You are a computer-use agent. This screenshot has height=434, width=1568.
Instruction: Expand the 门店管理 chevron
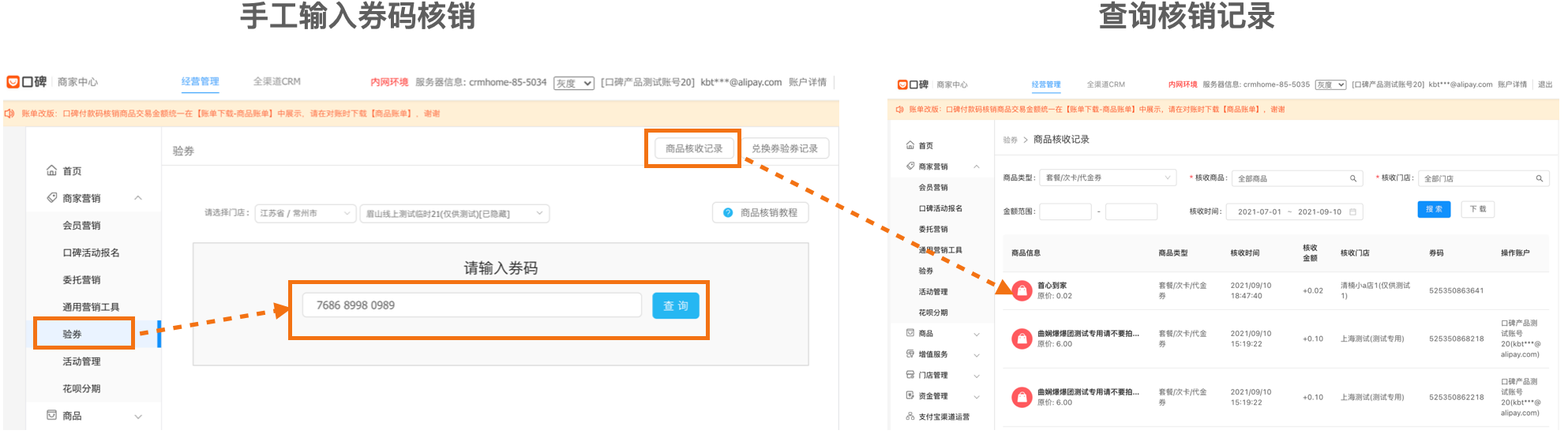coord(977,376)
